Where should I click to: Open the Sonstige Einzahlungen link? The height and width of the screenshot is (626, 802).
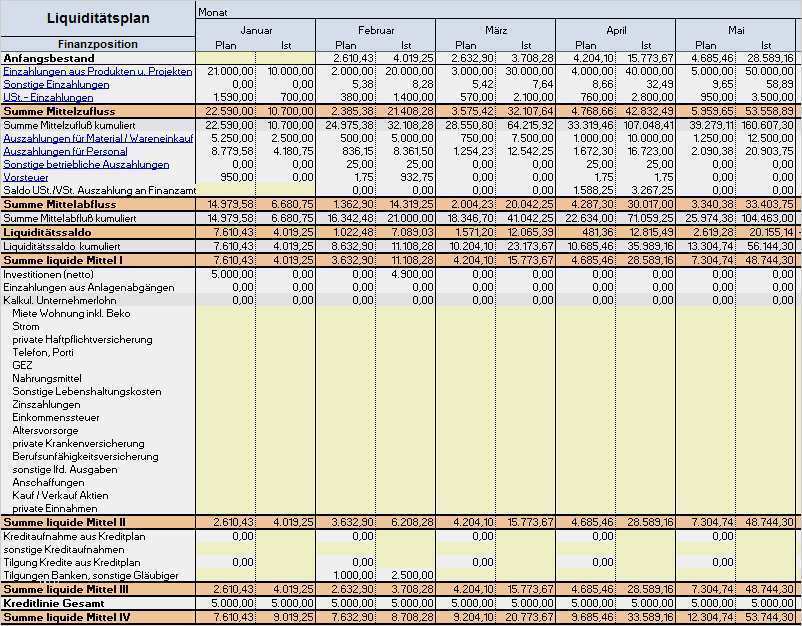pyautogui.click(x=56, y=84)
